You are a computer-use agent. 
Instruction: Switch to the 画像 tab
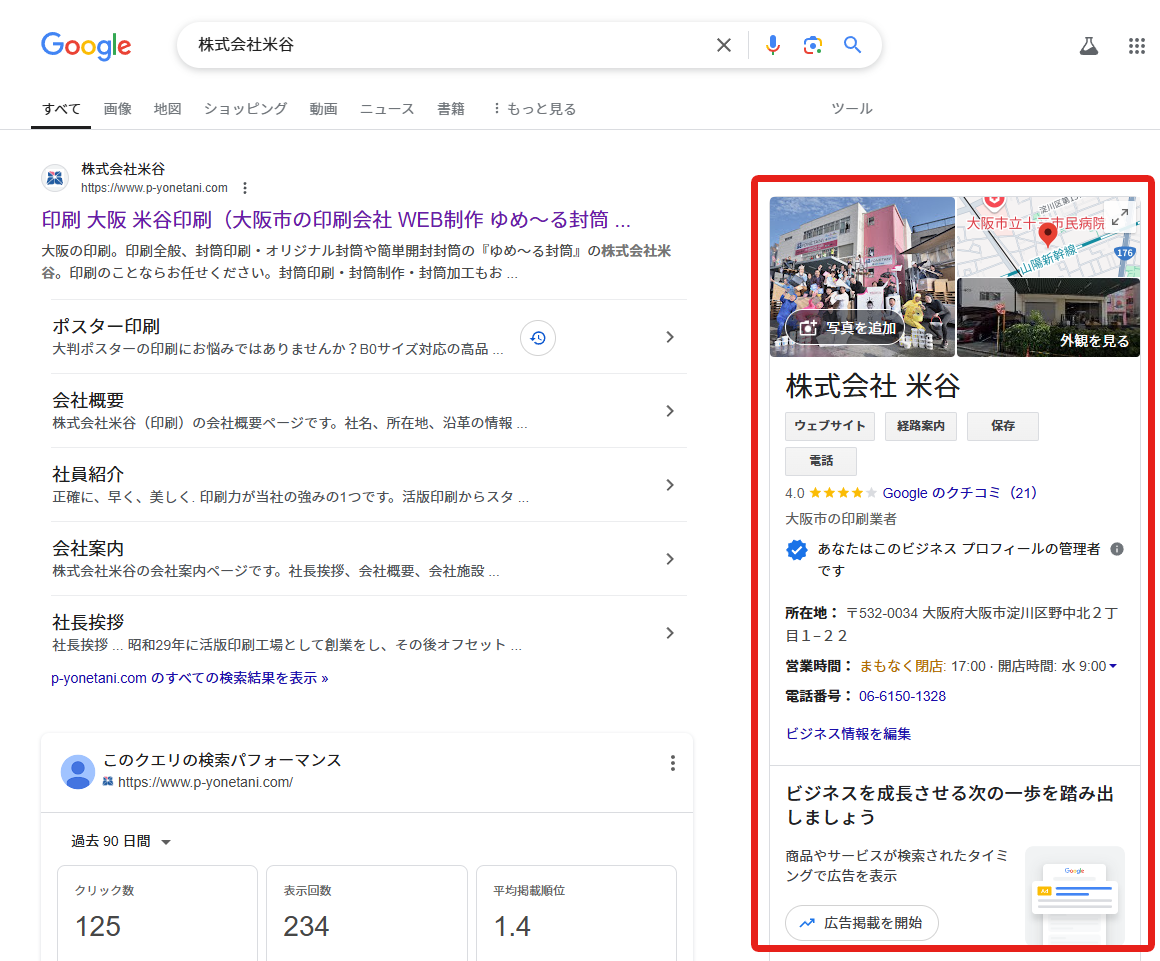(117, 109)
